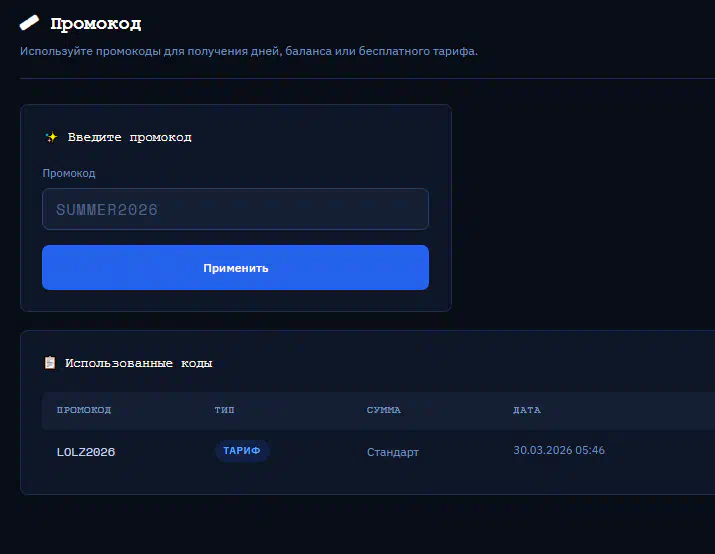The height and width of the screenshot is (554, 715).
Task: Click the divider line under the page description
Action: (360, 78)
